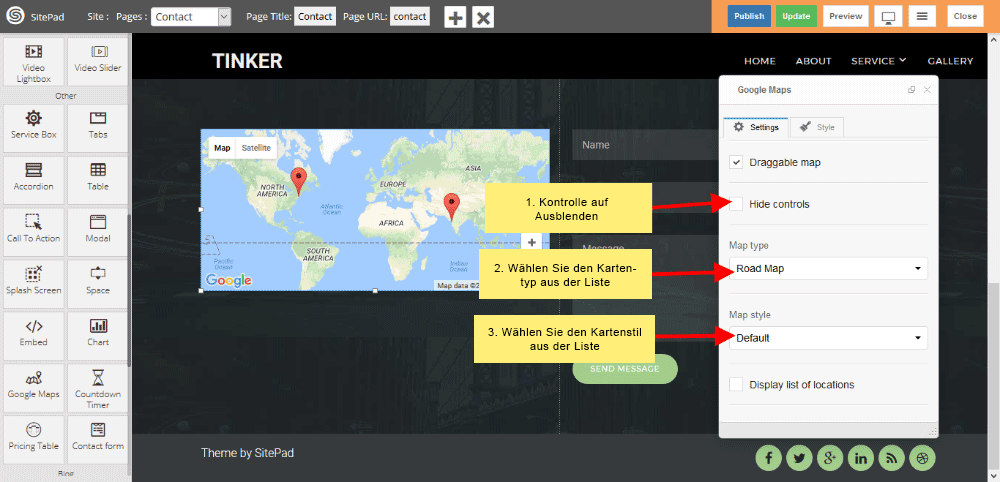Select the Call To Action widget
1000x482 pixels.
(x=34, y=231)
